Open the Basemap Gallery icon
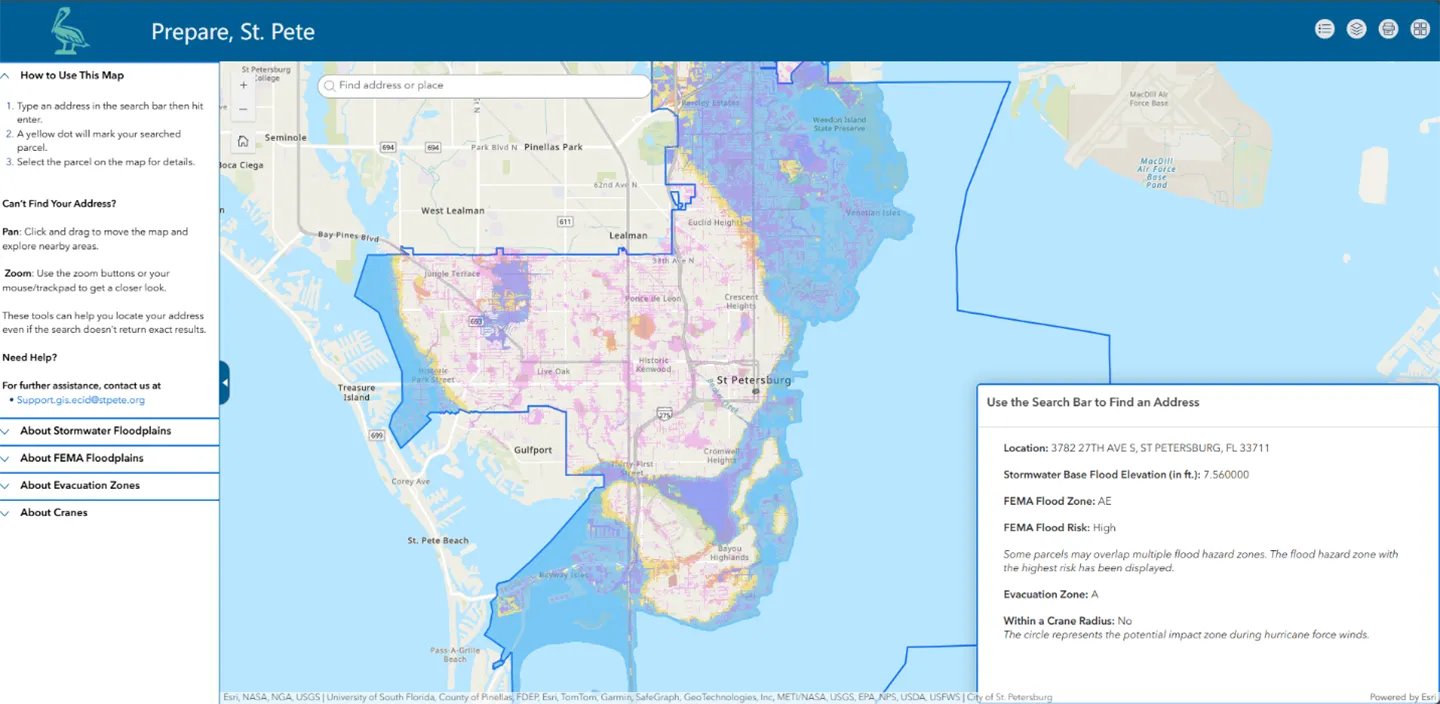This screenshot has width=1440, height=704. pyautogui.click(x=1420, y=29)
